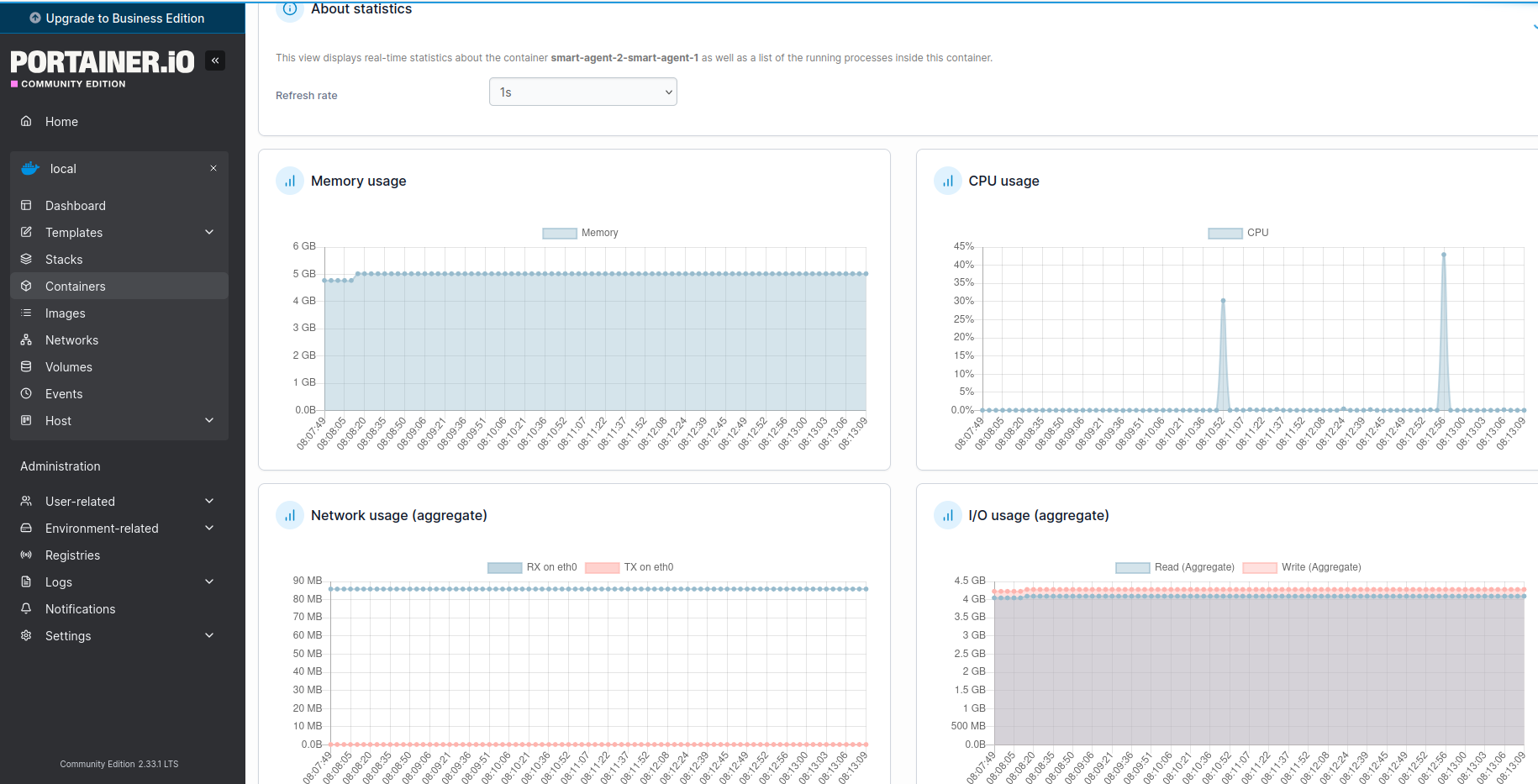Click the Events clock icon
The height and width of the screenshot is (784, 1538).
26,393
